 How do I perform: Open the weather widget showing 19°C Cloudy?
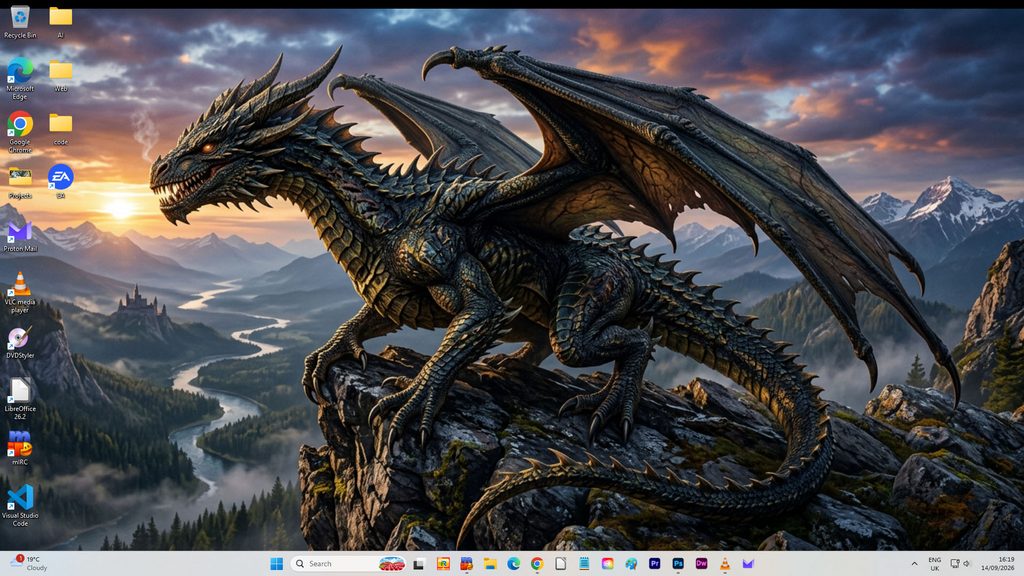pyautogui.click(x=29, y=564)
